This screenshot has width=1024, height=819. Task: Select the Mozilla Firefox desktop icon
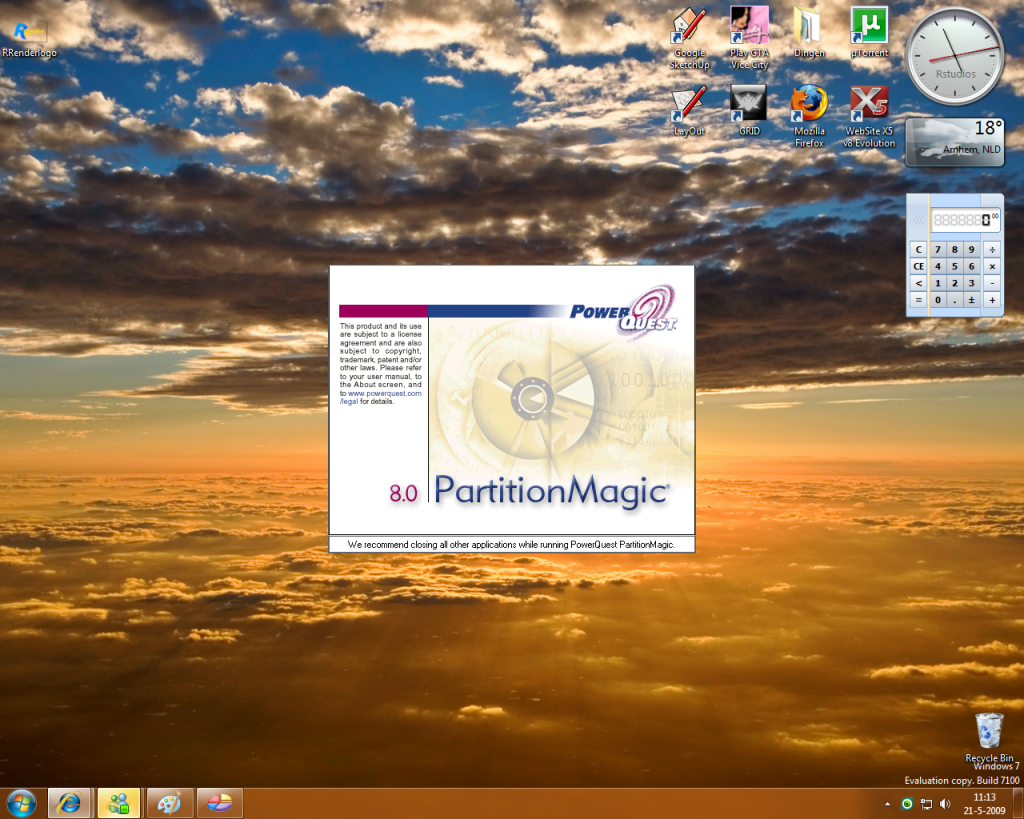(809, 117)
